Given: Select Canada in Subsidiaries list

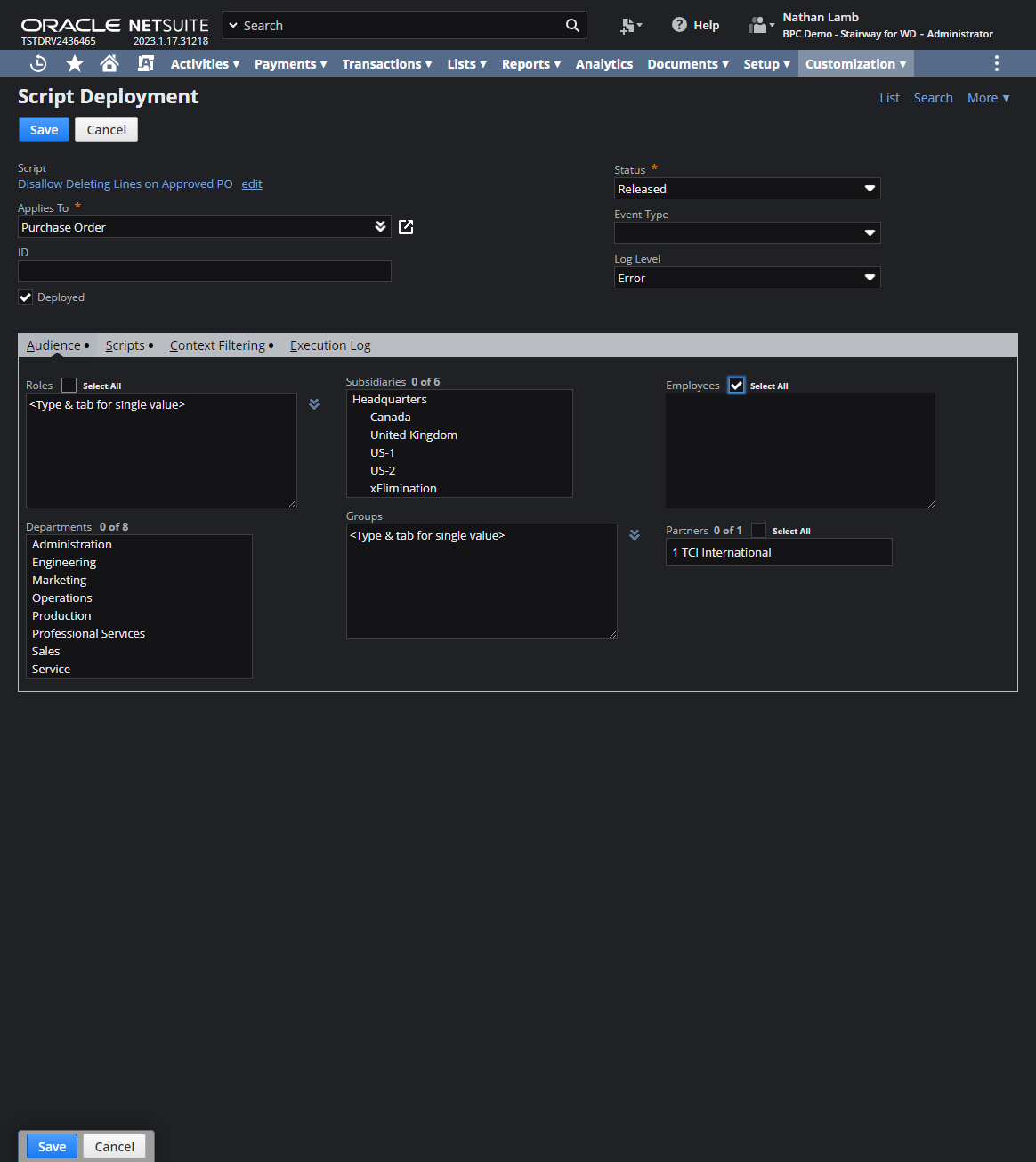Looking at the screenshot, I should coord(459,417).
